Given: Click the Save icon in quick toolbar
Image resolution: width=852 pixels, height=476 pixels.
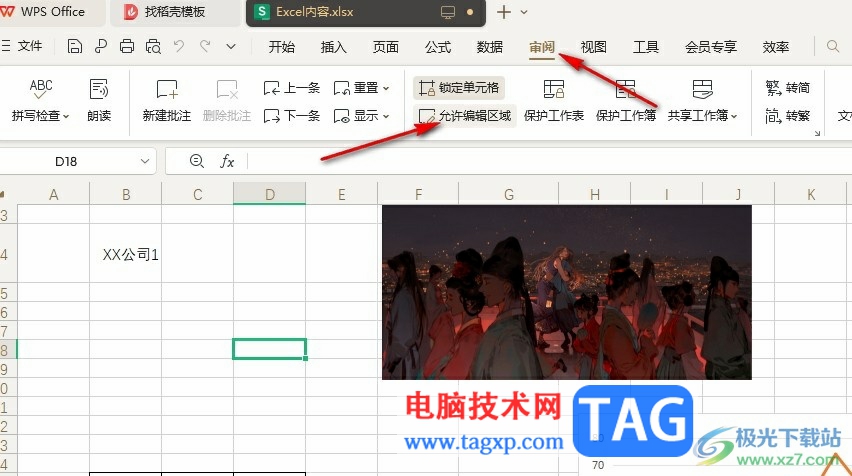Looking at the screenshot, I should (x=74, y=47).
